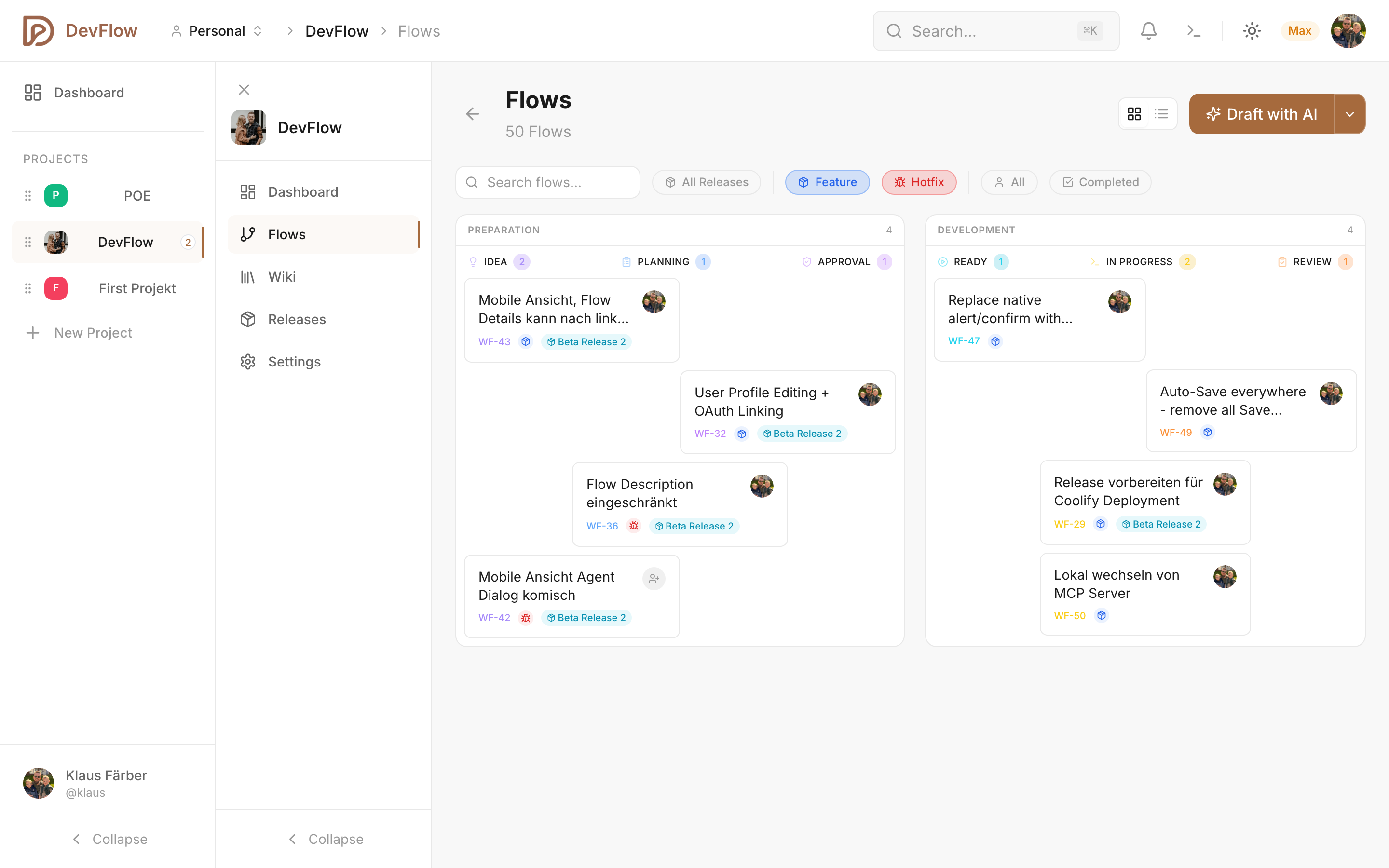The width and height of the screenshot is (1389, 868).
Task: Click the back arrow beside Flows
Action: point(472,114)
